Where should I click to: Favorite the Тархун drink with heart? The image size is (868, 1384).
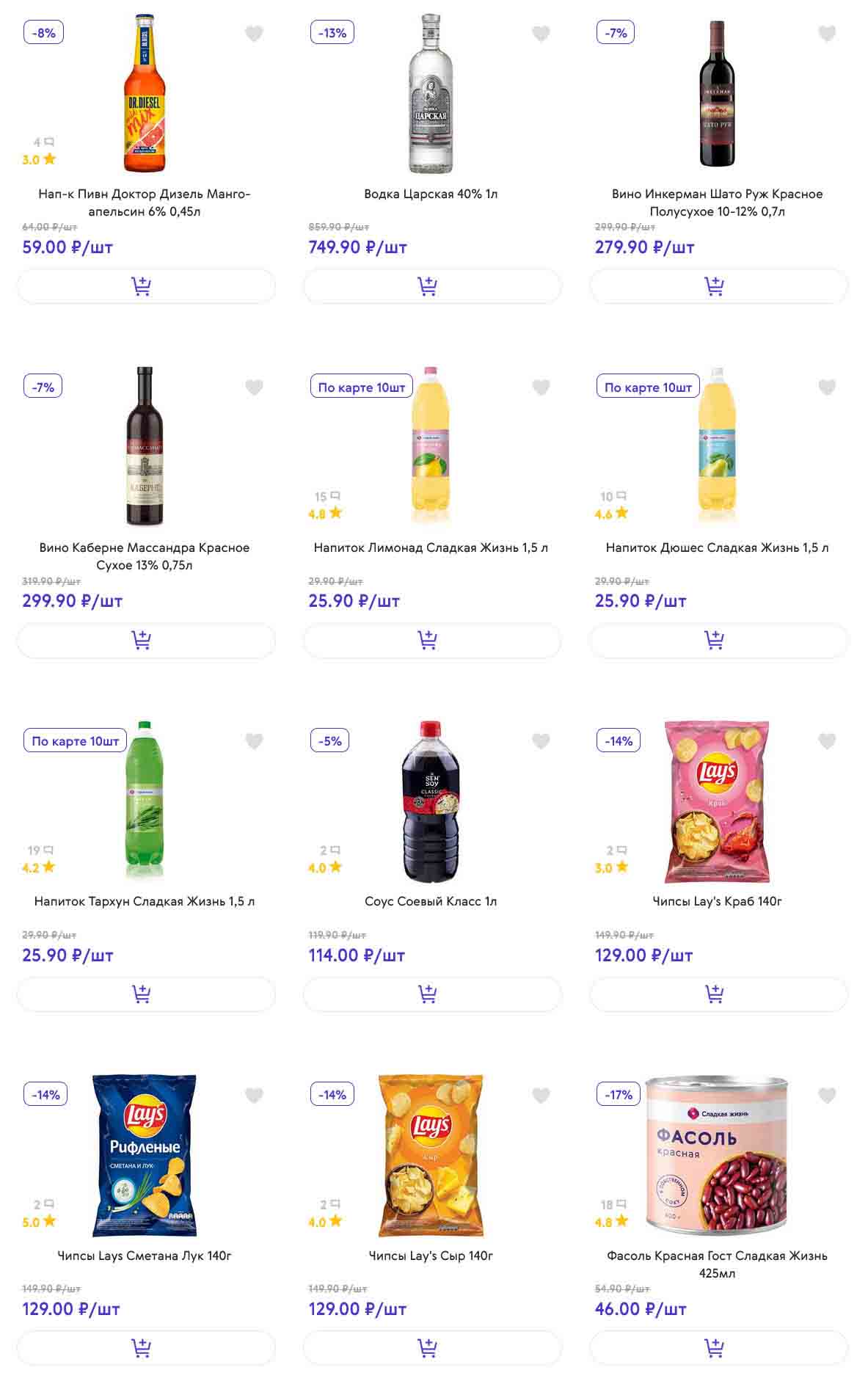coord(254,741)
